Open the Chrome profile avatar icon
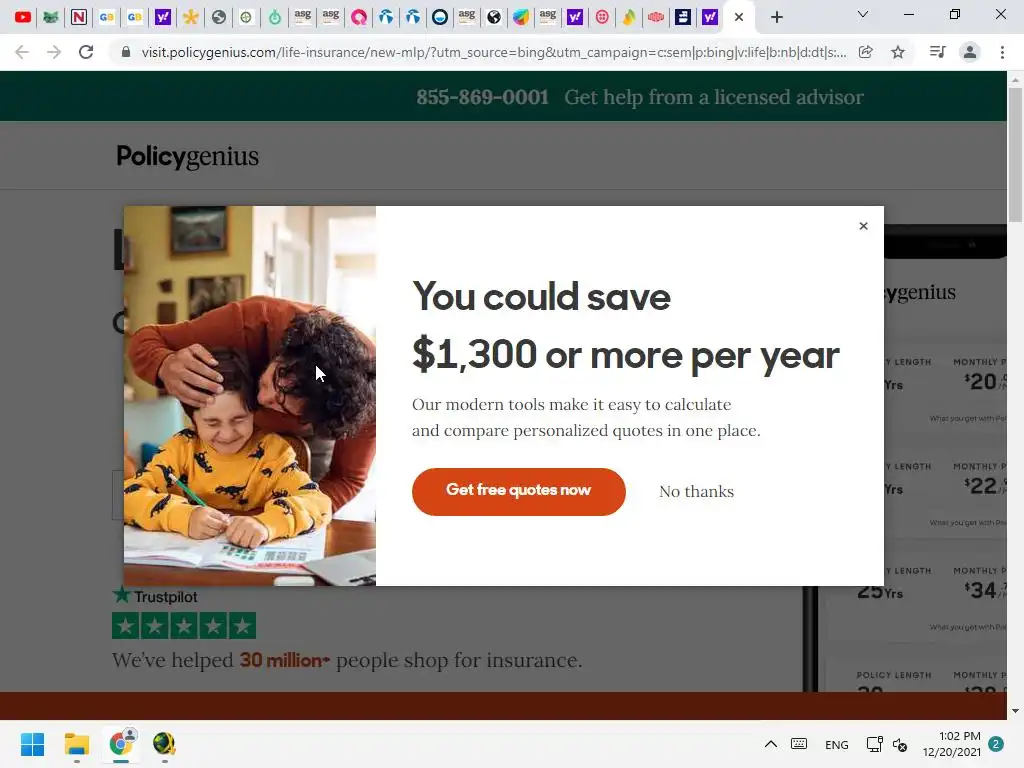Image resolution: width=1024 pixels, height=768 pixels. click(970, 52)
